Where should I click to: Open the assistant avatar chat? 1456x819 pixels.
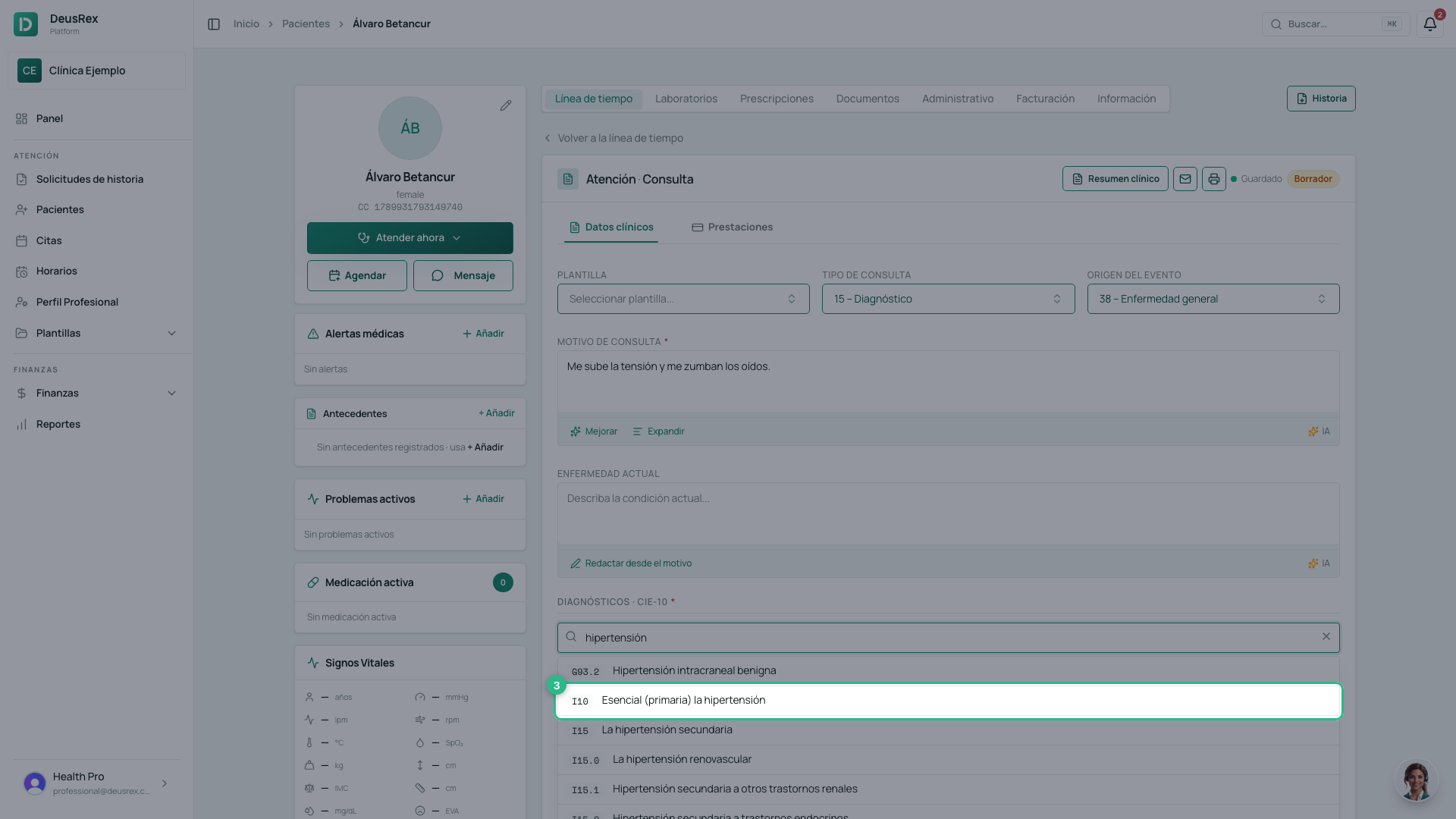coord(1416,780)
